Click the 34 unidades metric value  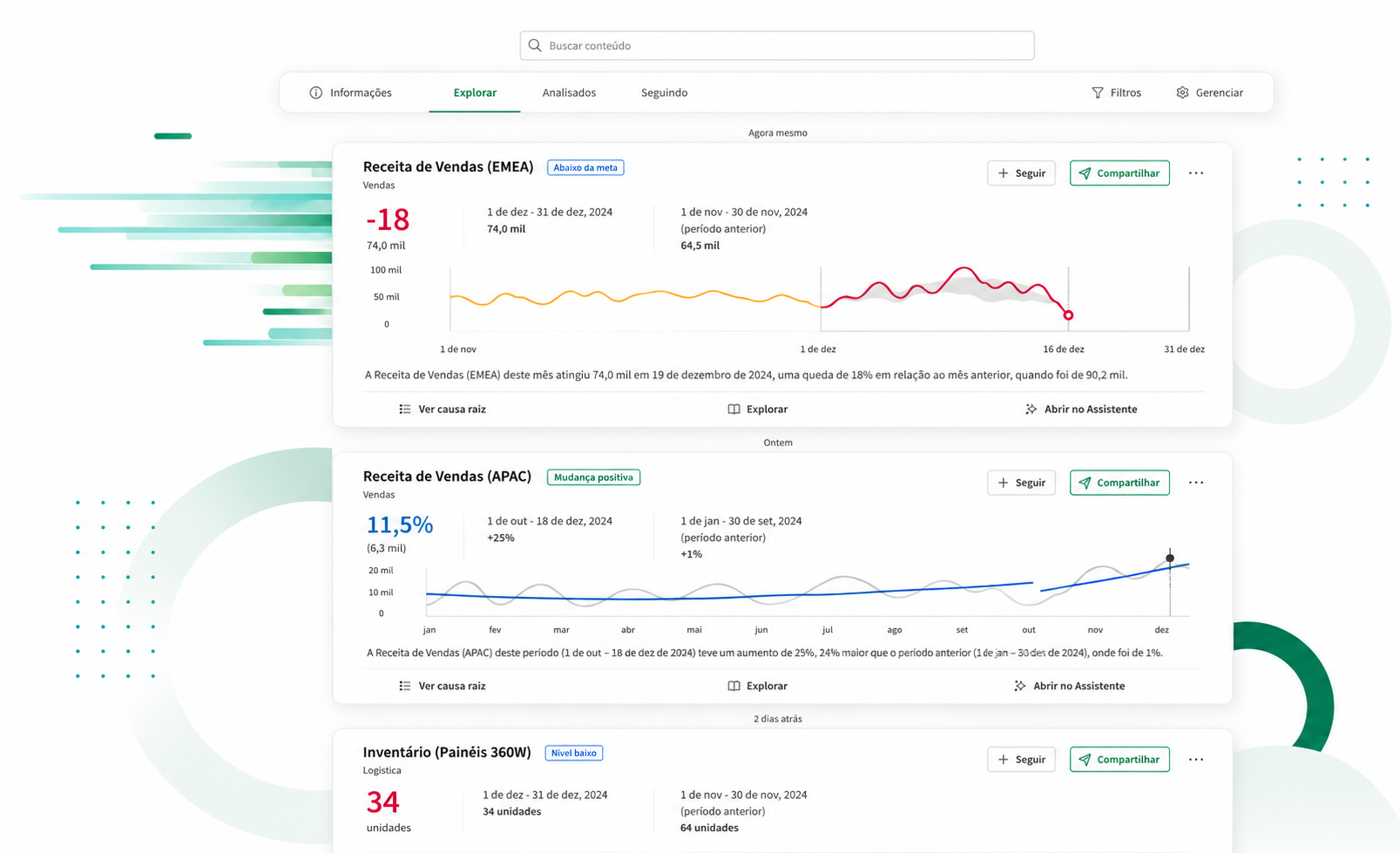click(383, 802)
